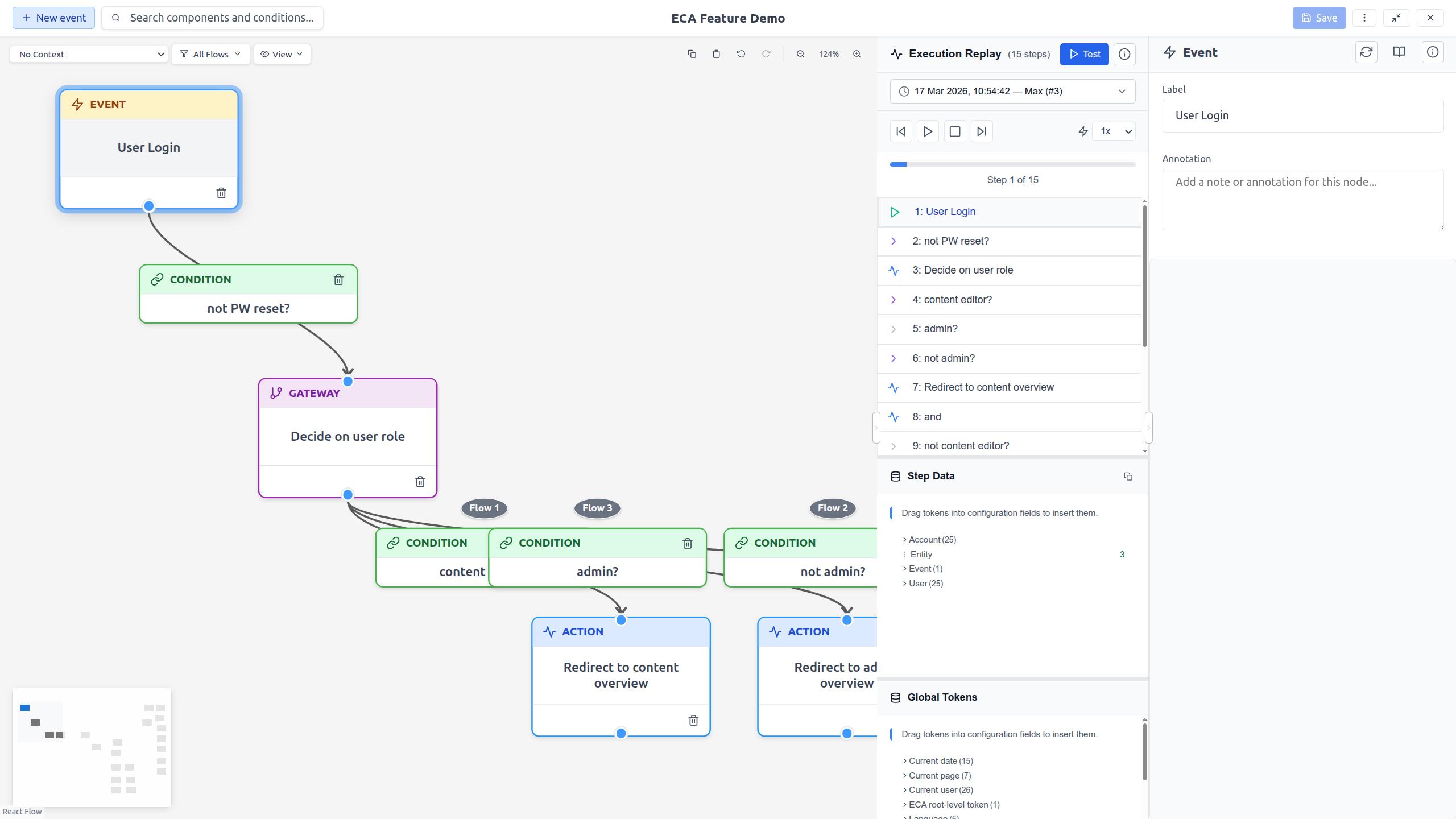Click trash icon on not PW reset condition
The image size is (1456, 819).
pos(338,279)
